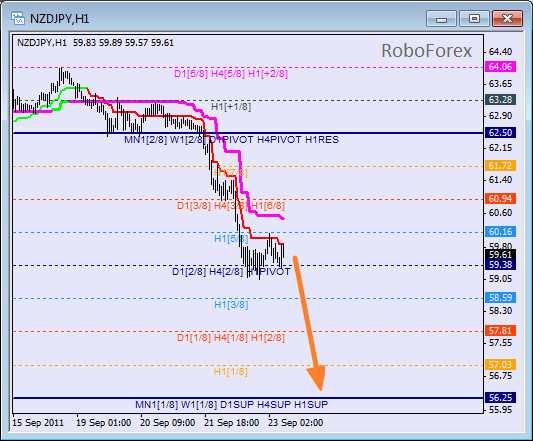Select the 63.28 price level tag
Screen dimensions: 533x441
(500, 100)
